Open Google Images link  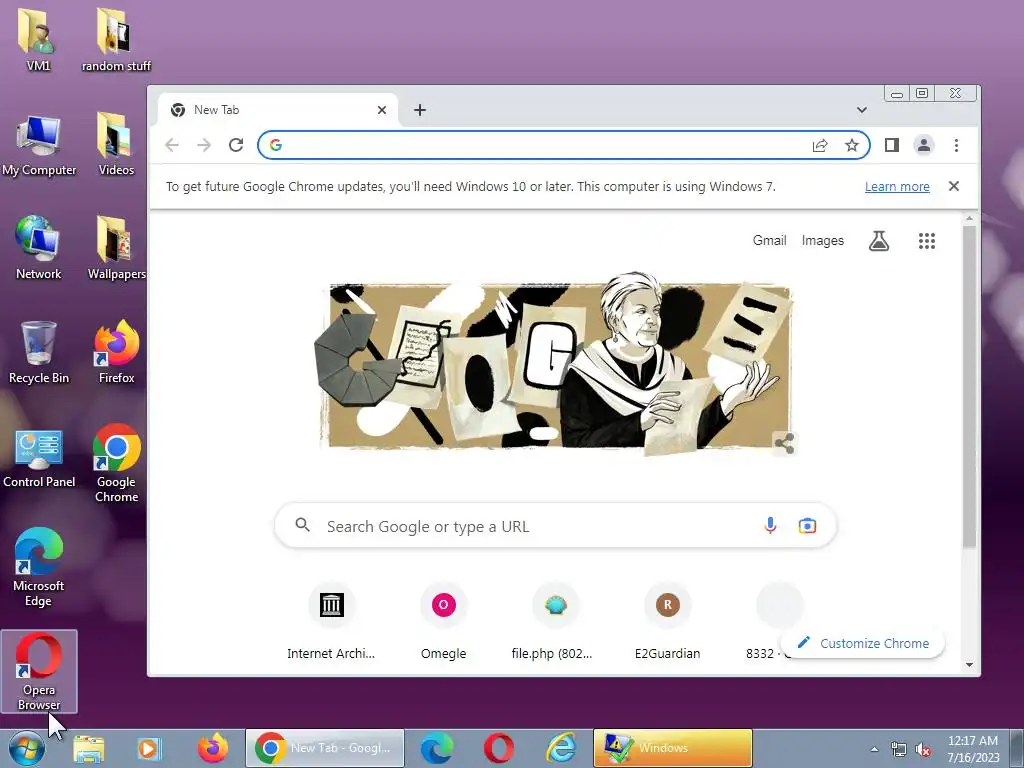822,240
